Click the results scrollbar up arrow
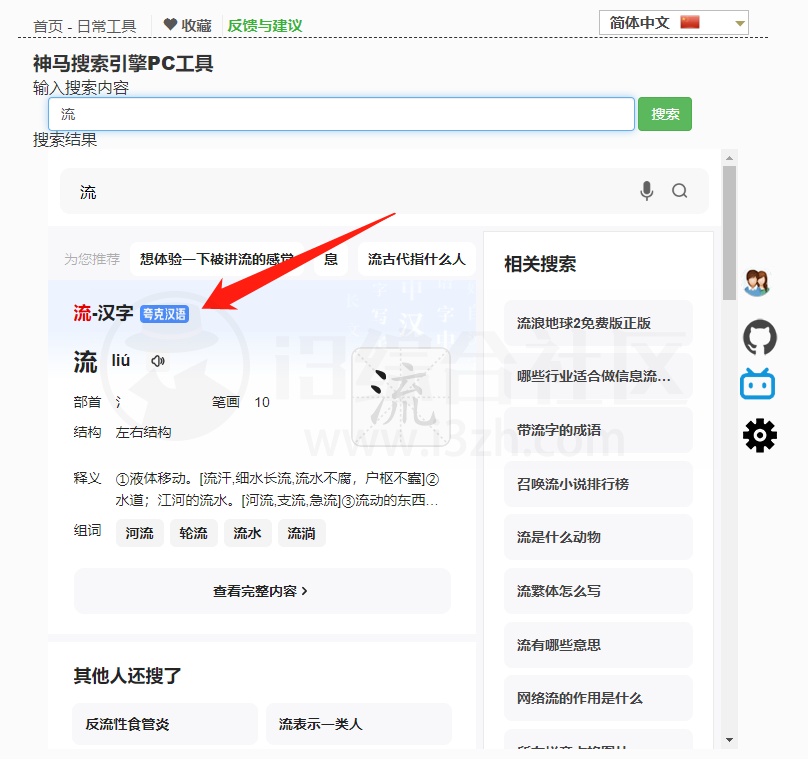Viewport: 808px width, 759px height. 729,158
